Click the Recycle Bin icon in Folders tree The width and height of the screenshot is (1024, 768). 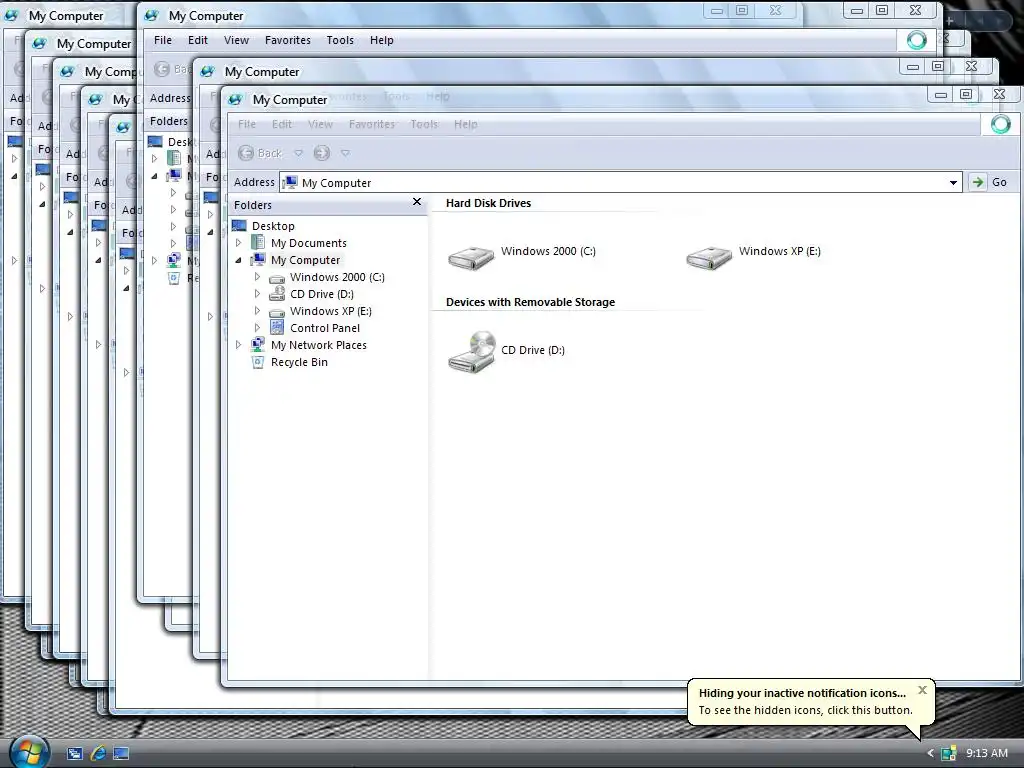click(259, 362)
